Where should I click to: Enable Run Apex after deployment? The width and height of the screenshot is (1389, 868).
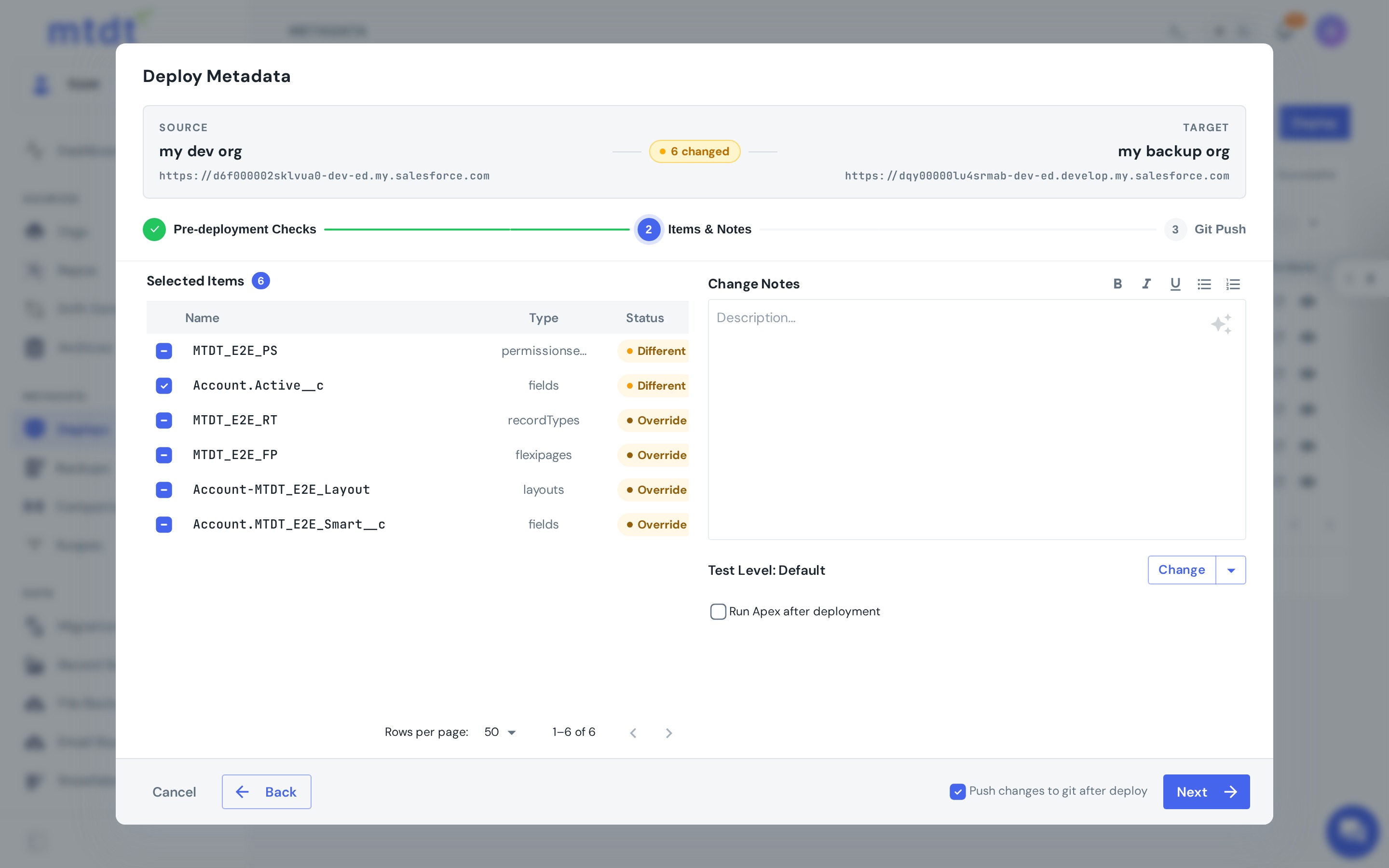pyautogui.click(x=718, y=611)
